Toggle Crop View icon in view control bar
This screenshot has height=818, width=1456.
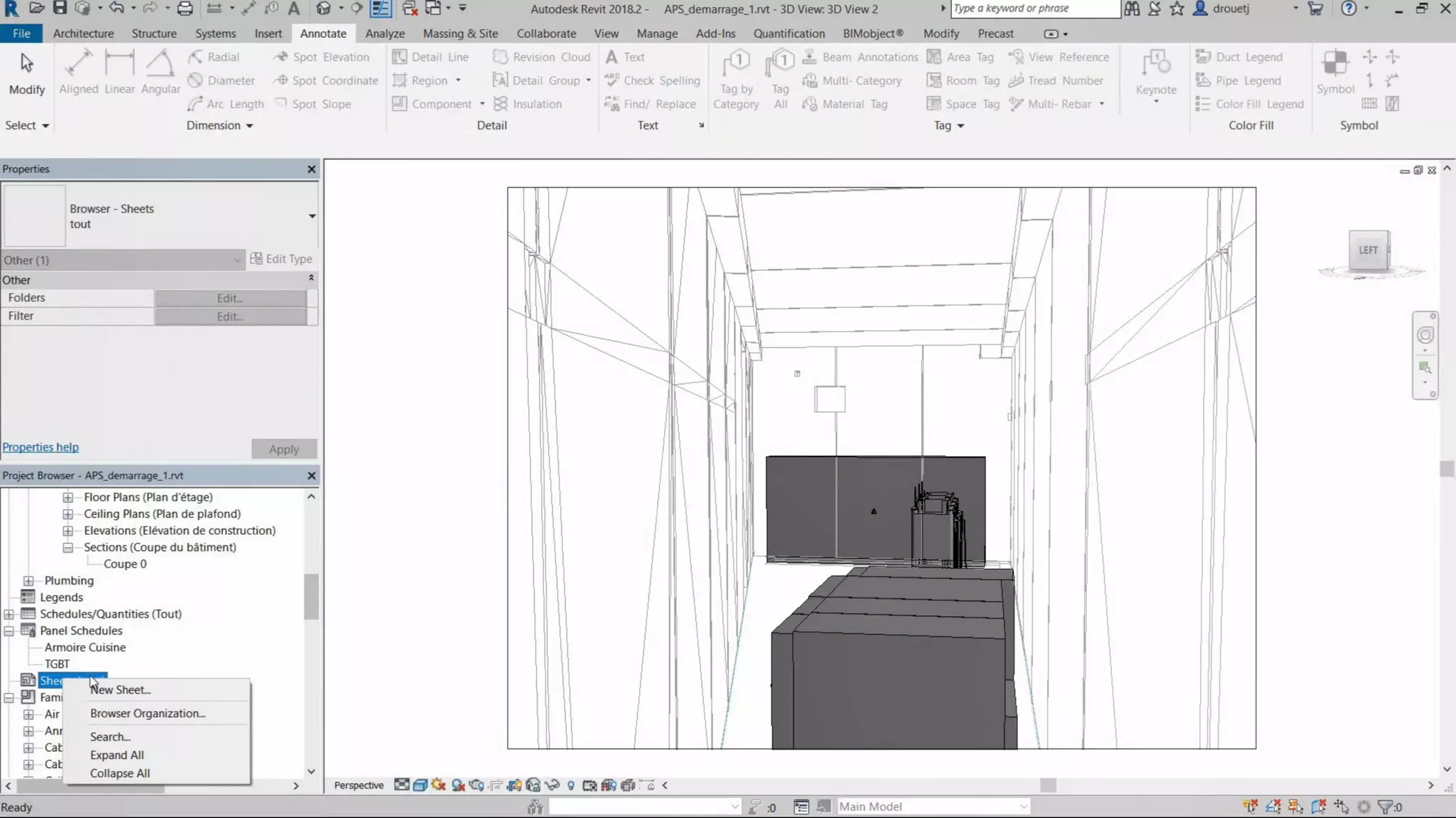pyautogui.click(x=496, y=785)
